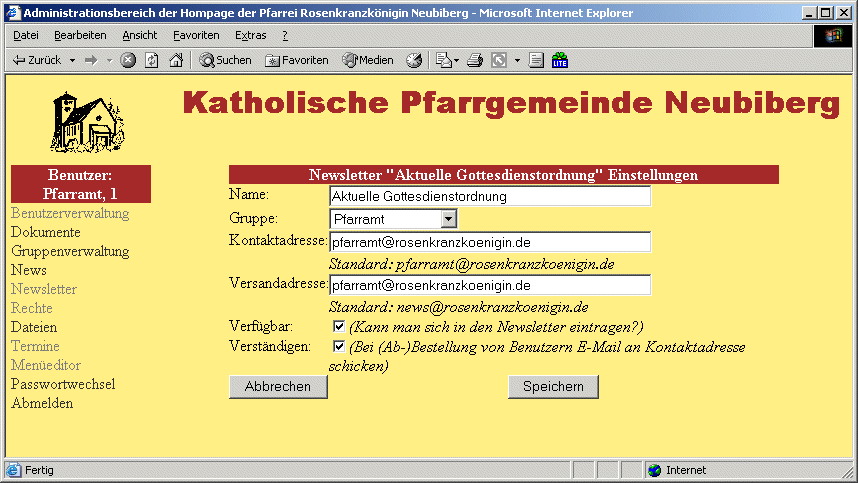Click the fullscreen/size toolbar icon
This screenshot has width=858, height=483.
tap(499, 60)
